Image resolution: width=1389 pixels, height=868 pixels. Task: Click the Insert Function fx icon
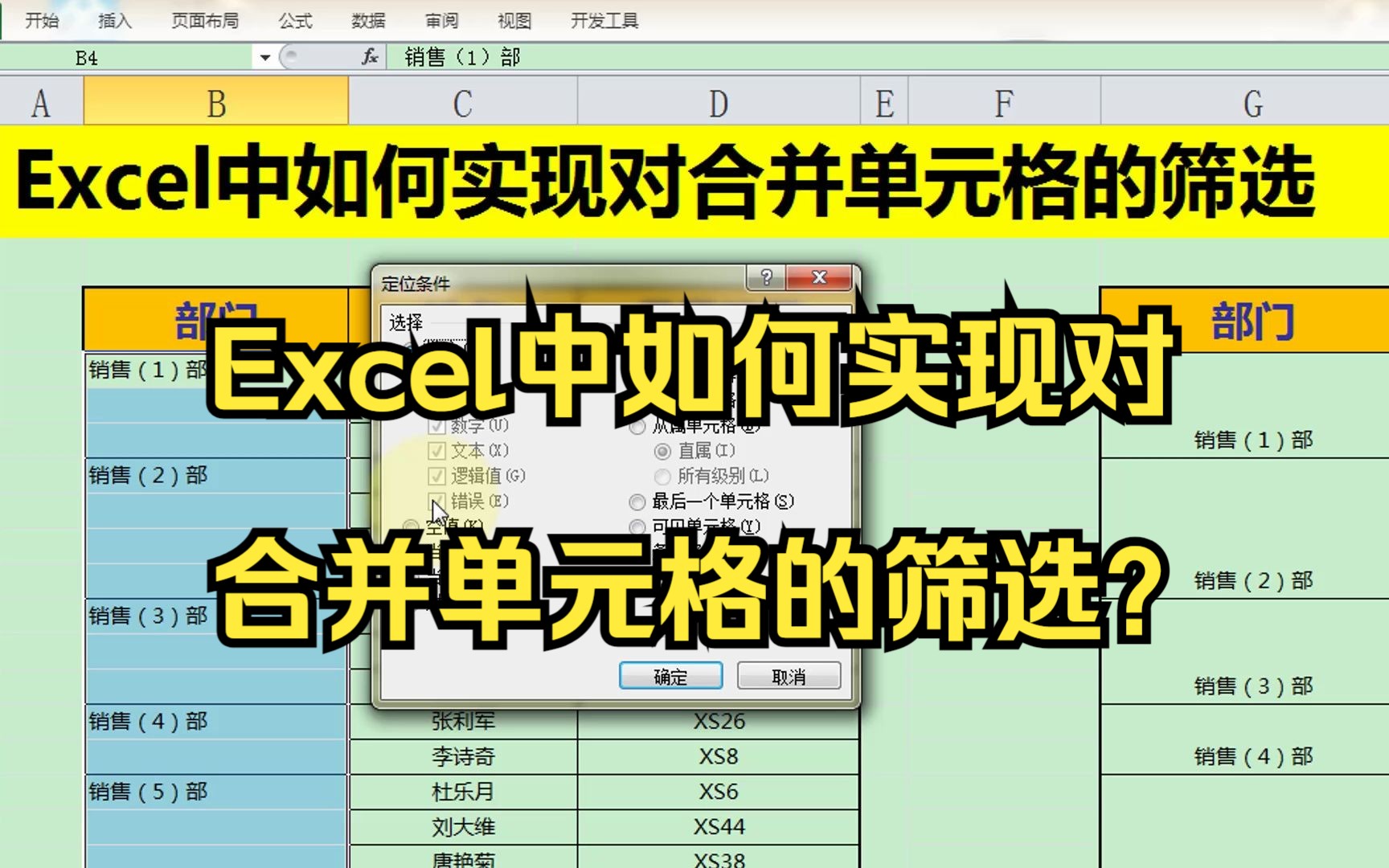[370, 57]
